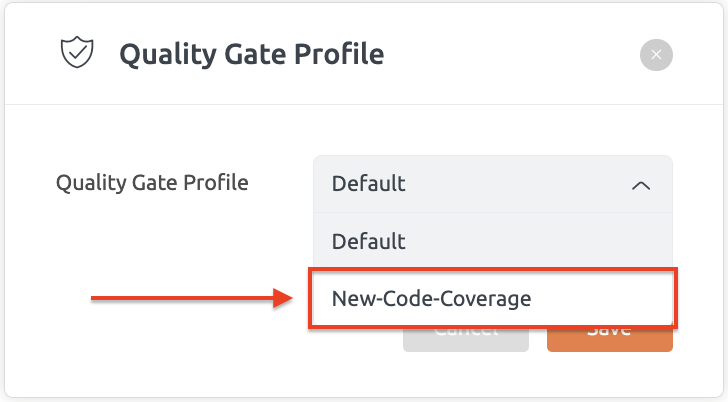Image resolution: width=728 pixels, height=402 pixels.
Task: Click the checkmark inside the shield icon
Action: [x=78, y=51]
